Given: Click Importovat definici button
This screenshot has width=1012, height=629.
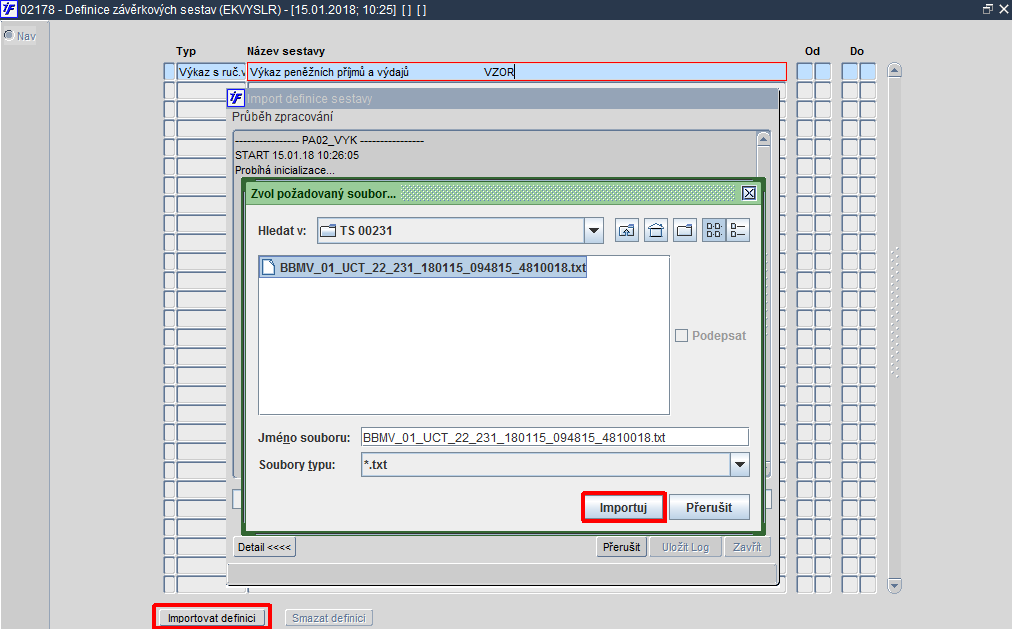Looking at the screenshot, I should coord(212,617).
